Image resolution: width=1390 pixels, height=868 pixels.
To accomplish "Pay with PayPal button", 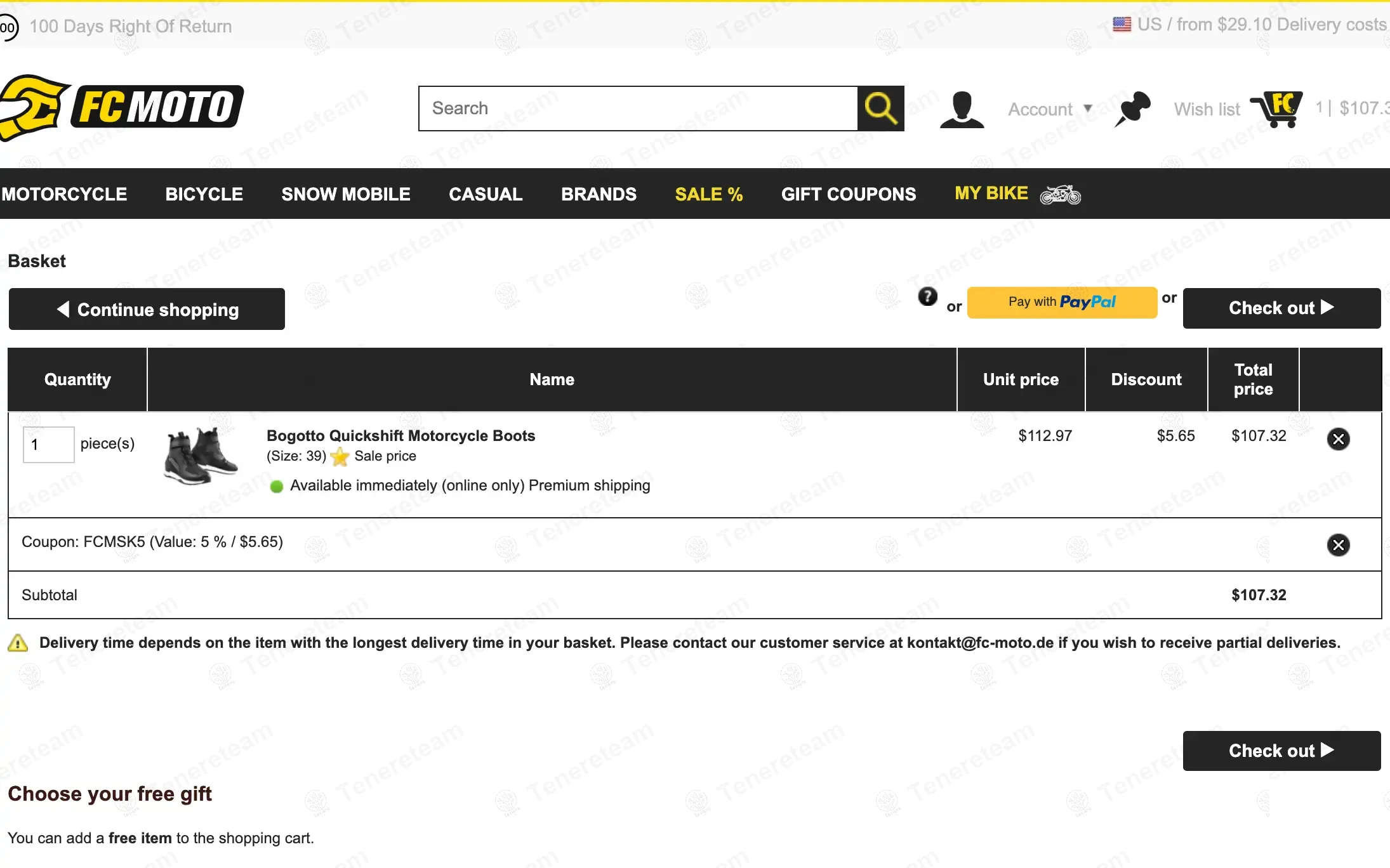I will (1062, 302).
